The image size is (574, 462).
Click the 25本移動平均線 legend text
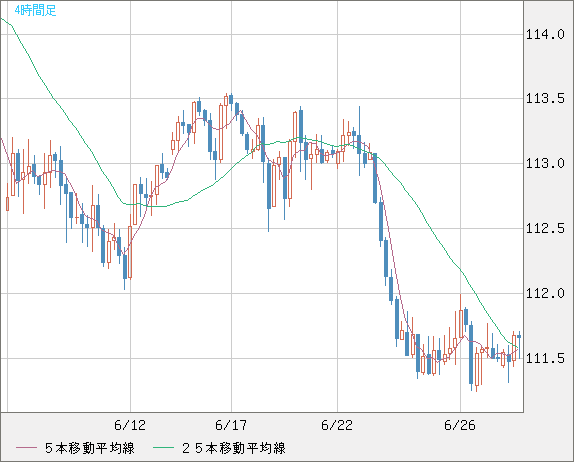234,448
